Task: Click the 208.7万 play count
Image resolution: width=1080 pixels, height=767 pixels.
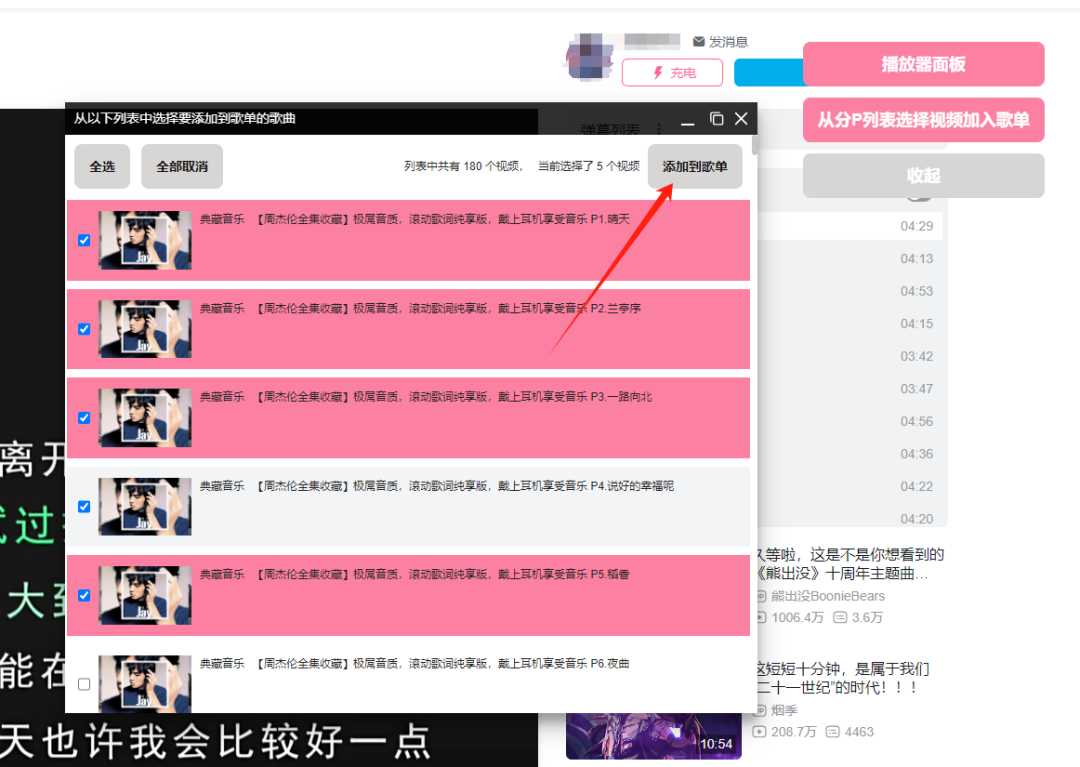Action: tap(793, 732)
